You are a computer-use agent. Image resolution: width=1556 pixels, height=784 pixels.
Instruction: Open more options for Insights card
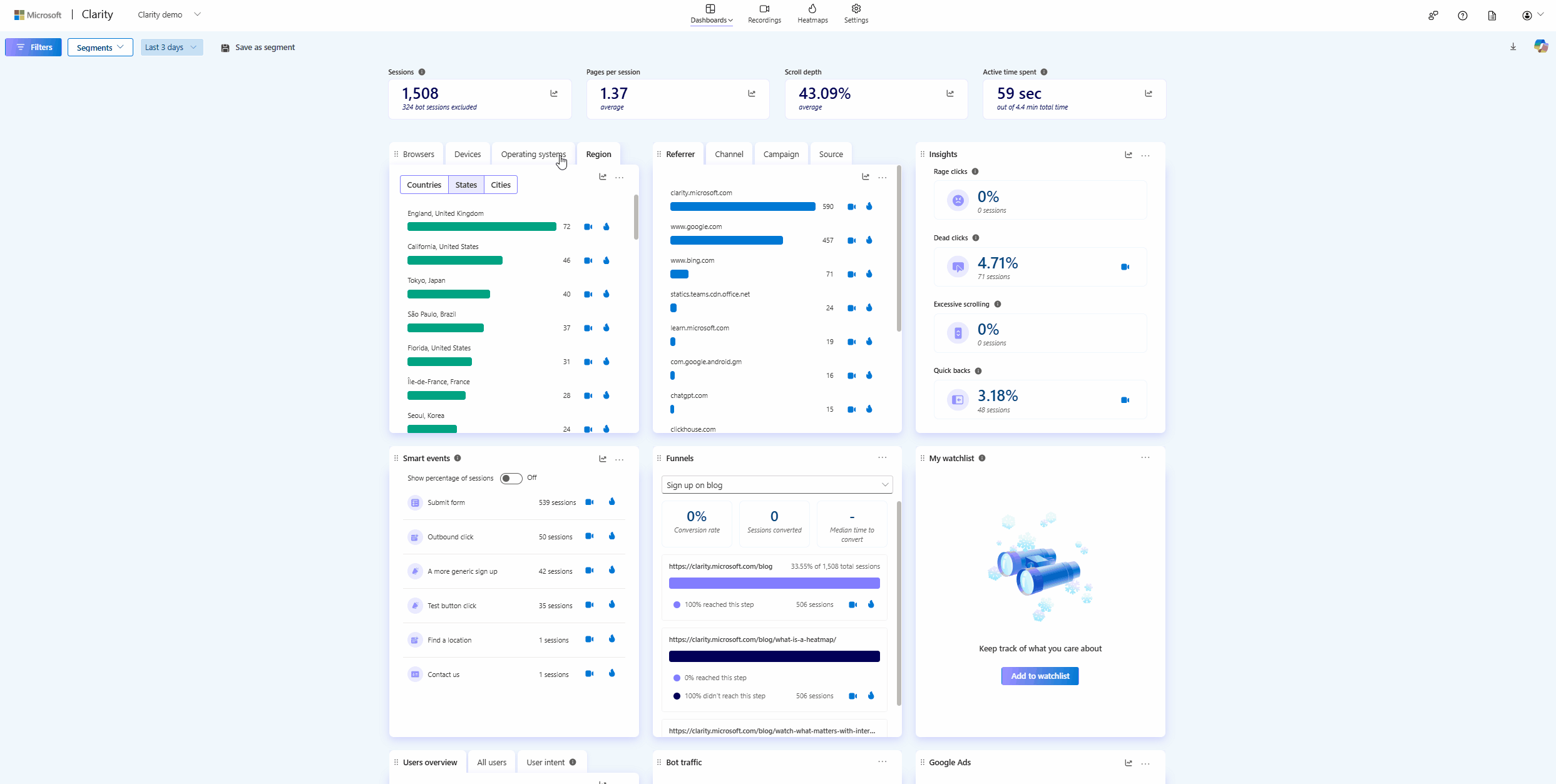1145,155
